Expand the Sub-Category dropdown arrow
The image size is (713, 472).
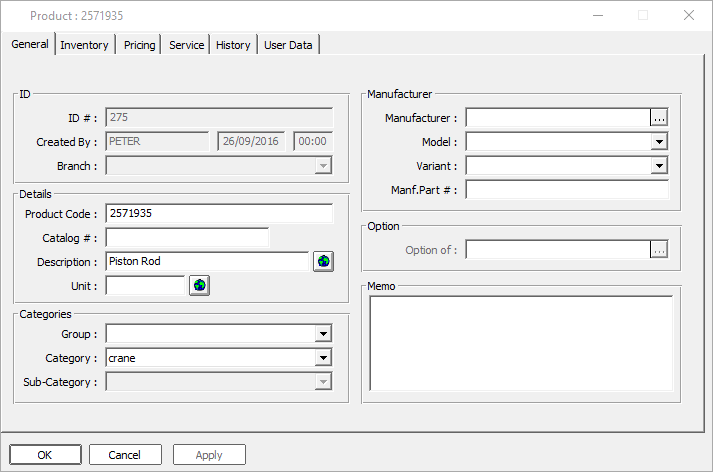coord(323,382)
